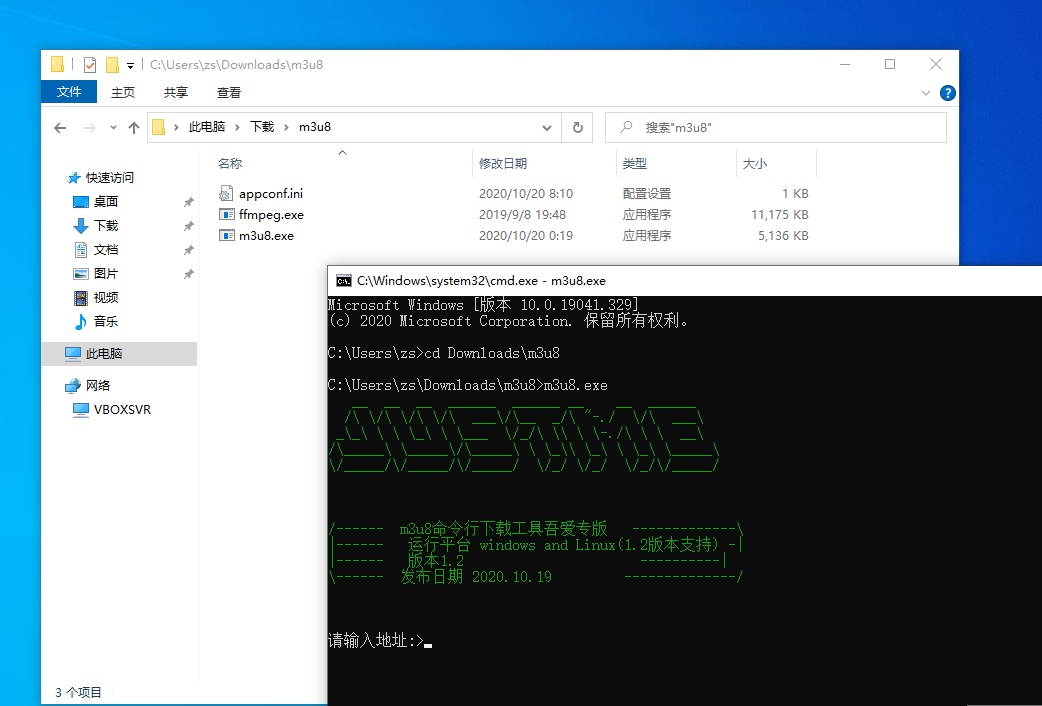Open 图片 in quick access
The image size is (1042, 706).
coord(106,273)
